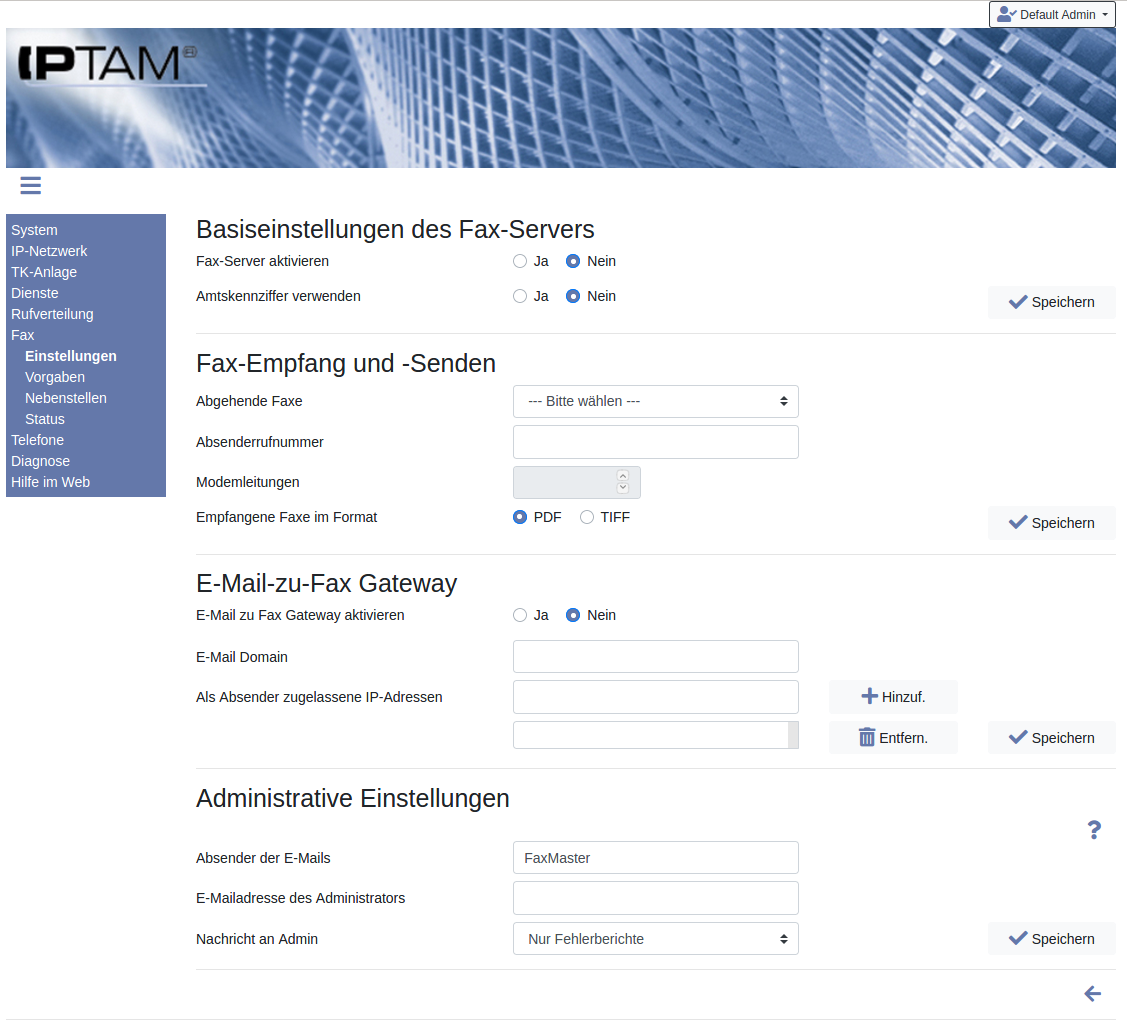The width and height of the screenshot is (1127, 1027).
Task: Open the Abgehende Faxe dropdown
Action: [655, 401]
